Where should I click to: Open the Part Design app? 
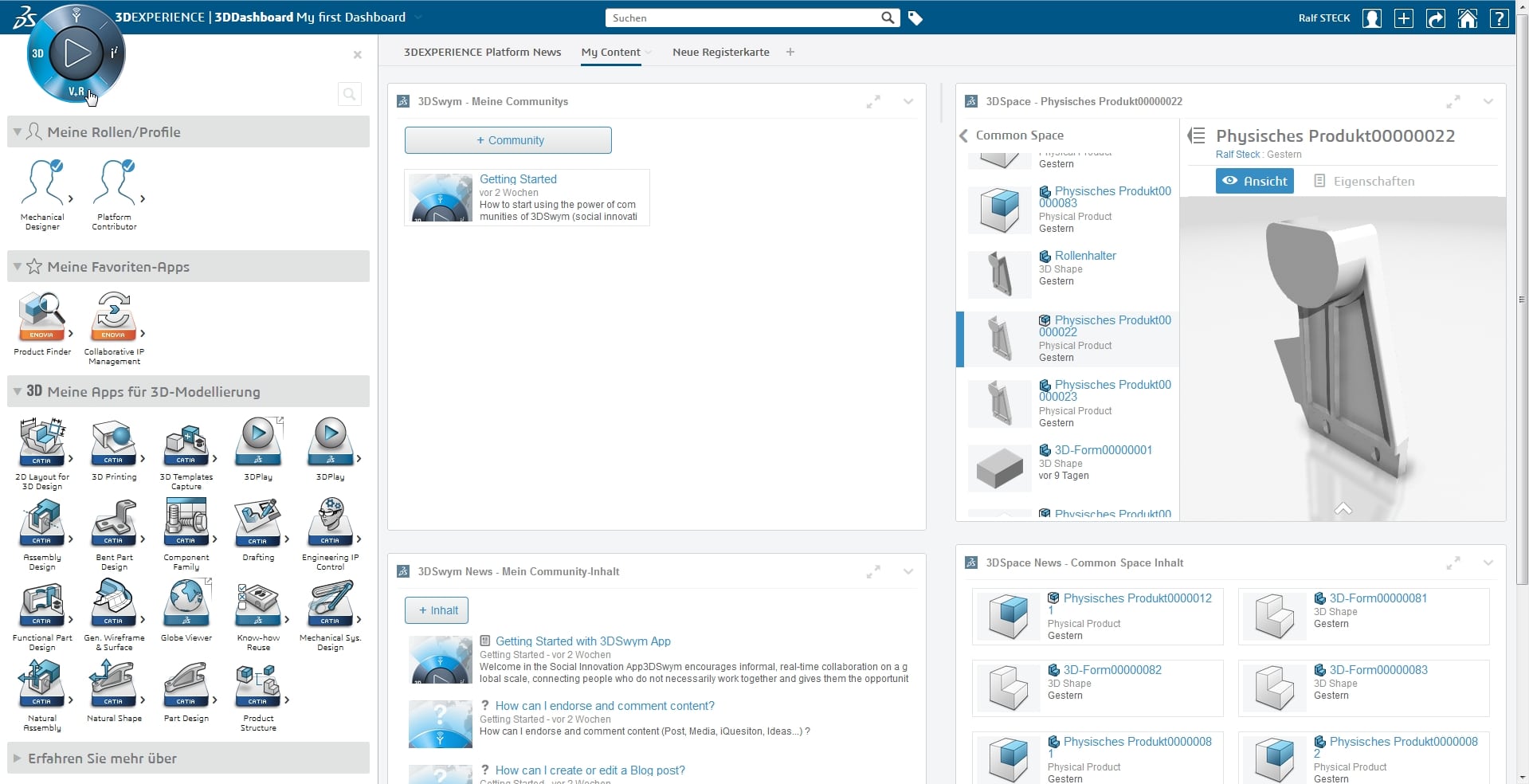(x=186, y=684)
